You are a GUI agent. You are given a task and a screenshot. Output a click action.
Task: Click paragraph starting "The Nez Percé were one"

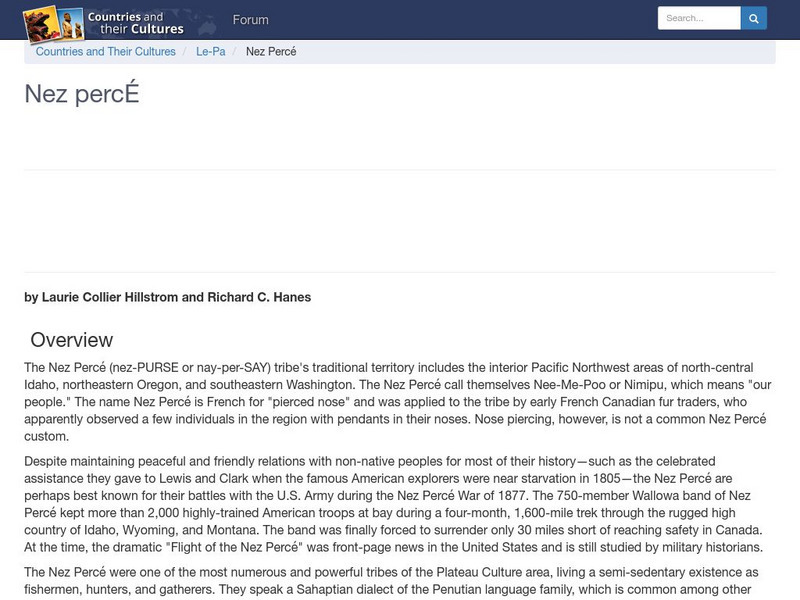[x=391, y=581]
